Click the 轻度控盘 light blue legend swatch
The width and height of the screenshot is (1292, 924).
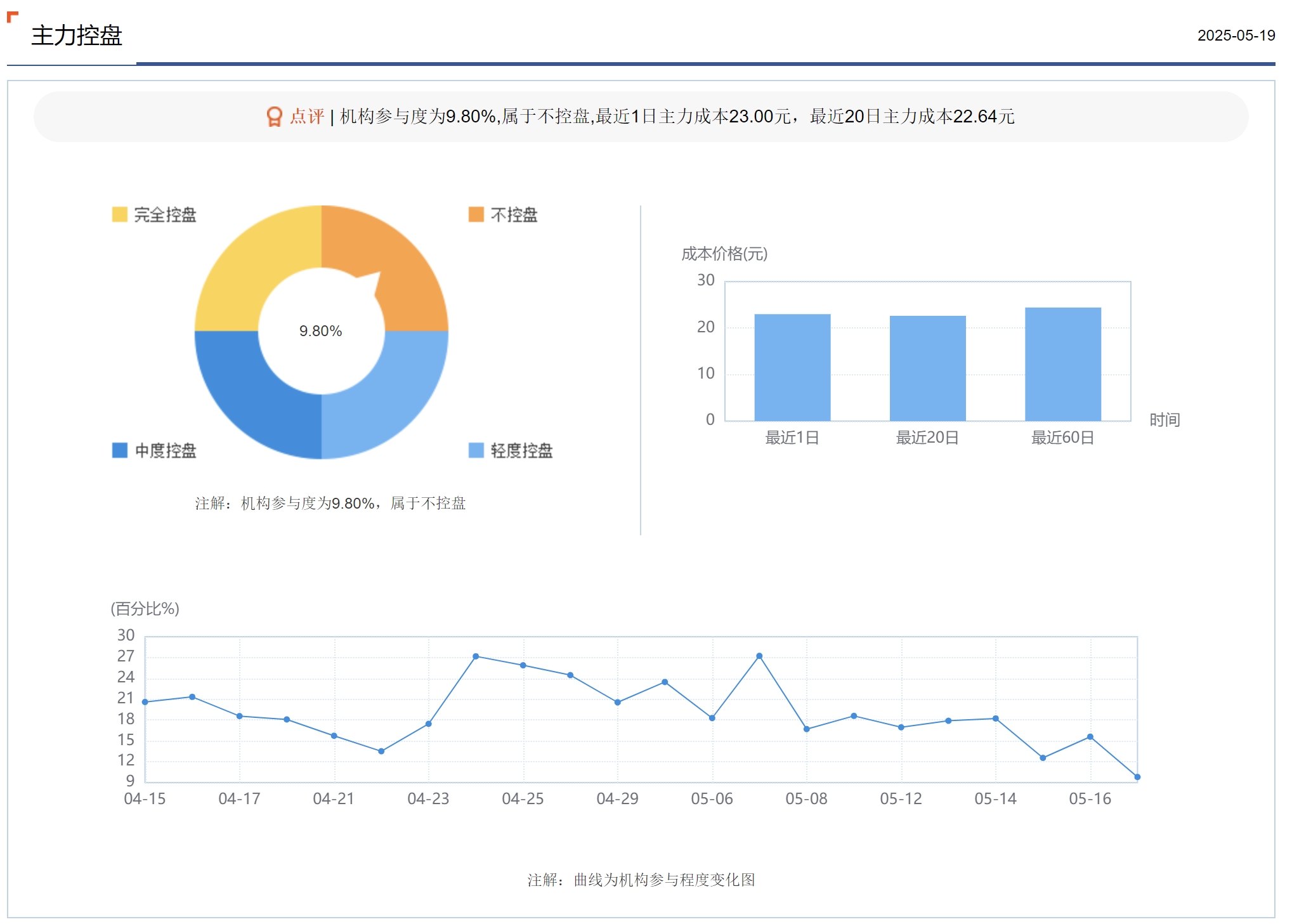tap(476, 450)
